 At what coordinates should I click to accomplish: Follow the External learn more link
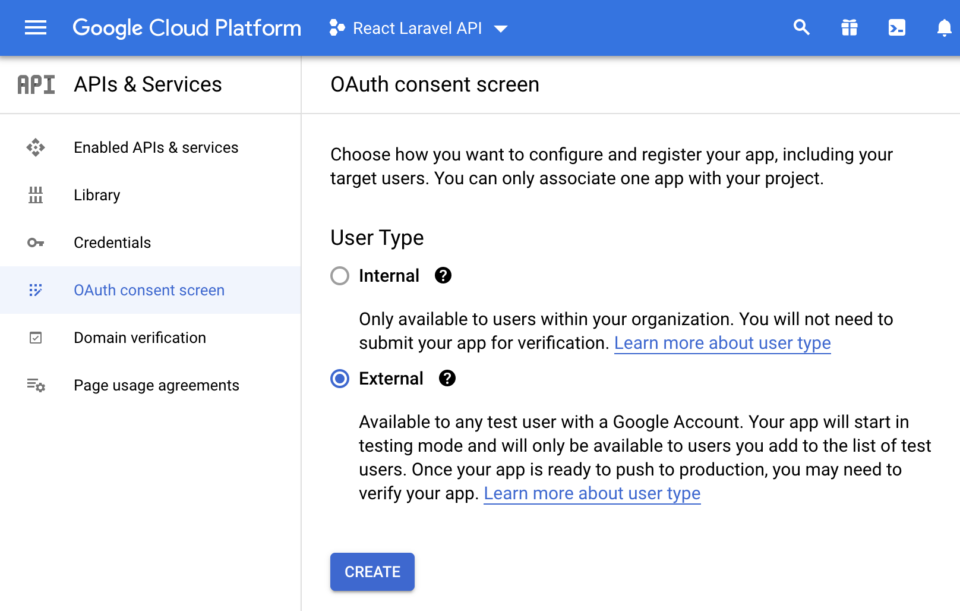coord(591,493)
